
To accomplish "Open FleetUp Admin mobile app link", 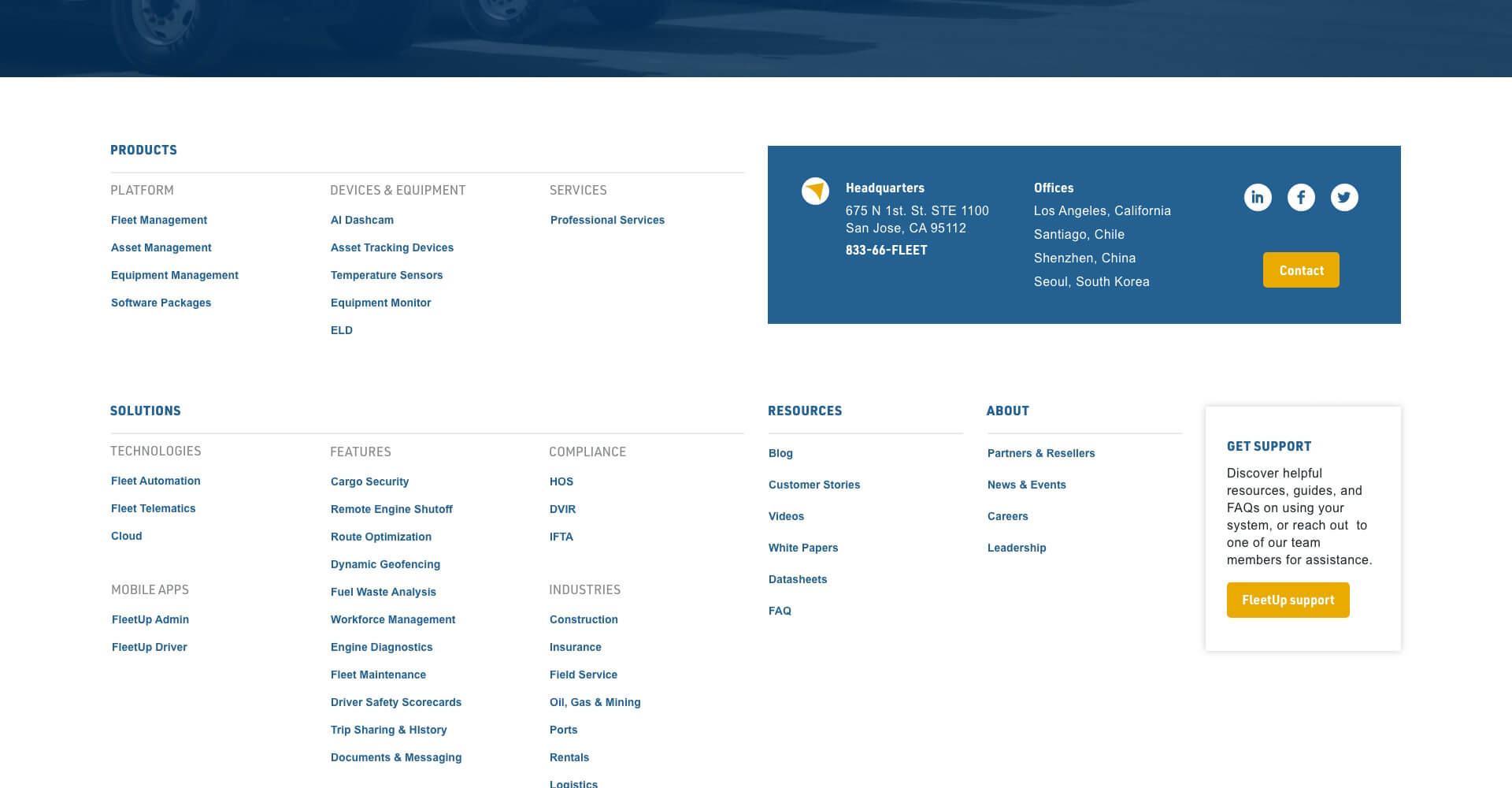I will (x=150, y=619).
